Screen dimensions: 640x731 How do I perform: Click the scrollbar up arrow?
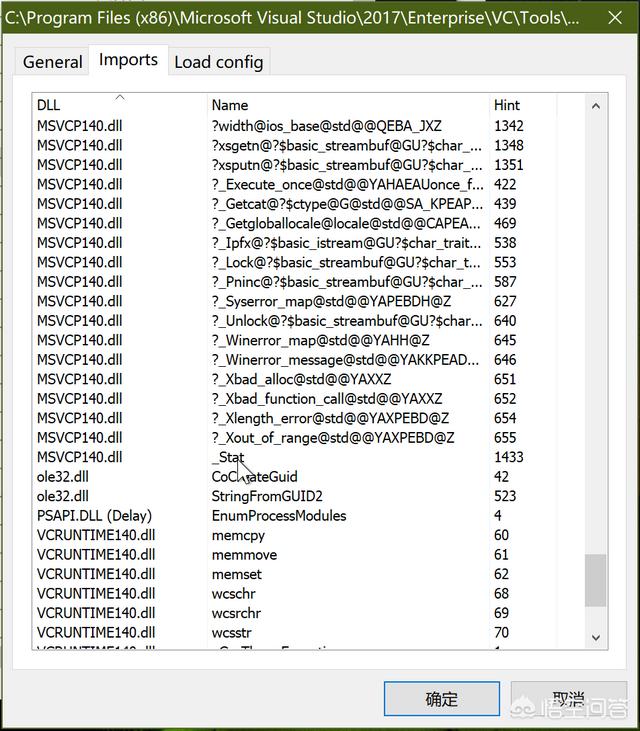pyautogui.click(x=596, y=106)
